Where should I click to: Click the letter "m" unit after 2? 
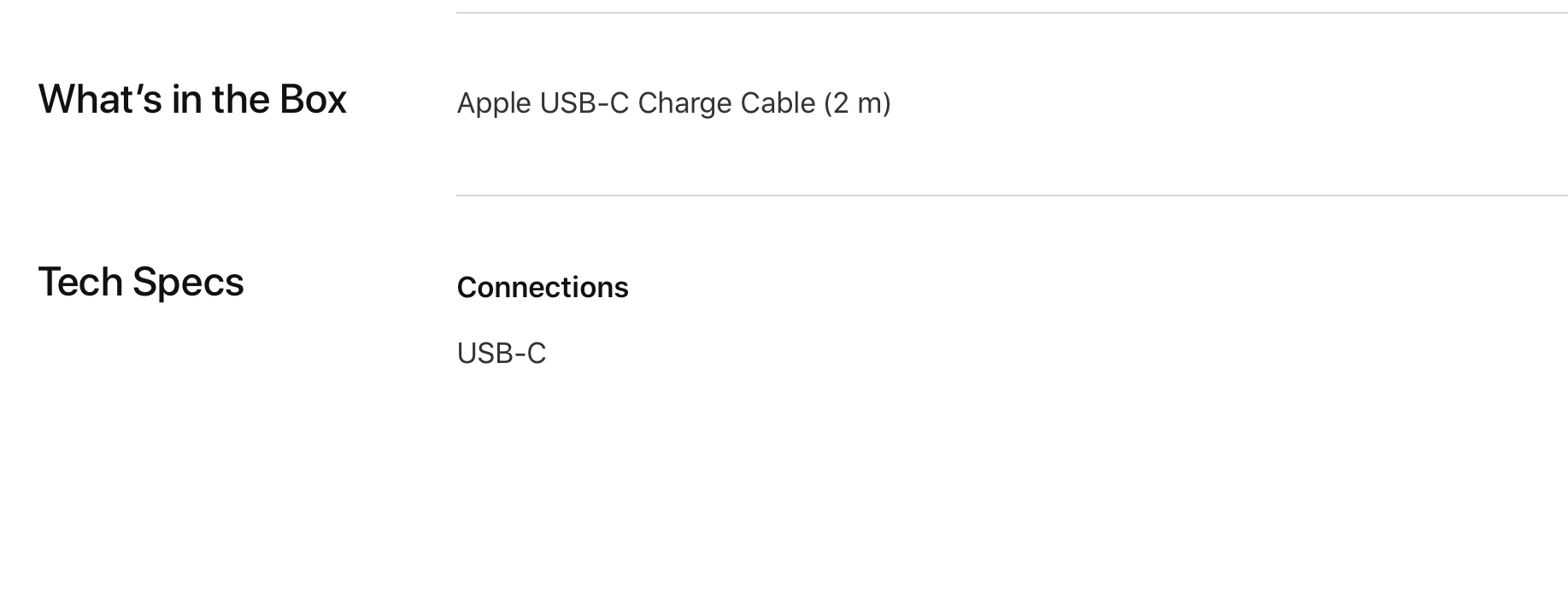pyautogui.click(x=869, y=103)
